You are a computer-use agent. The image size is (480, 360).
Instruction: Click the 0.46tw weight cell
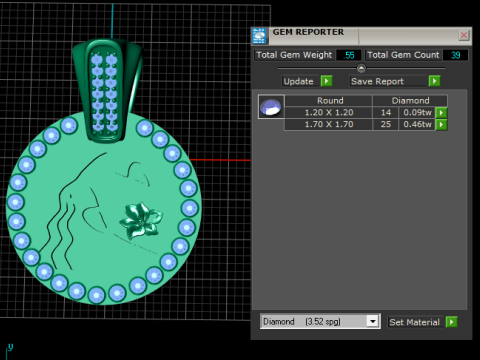coord(417,125)
